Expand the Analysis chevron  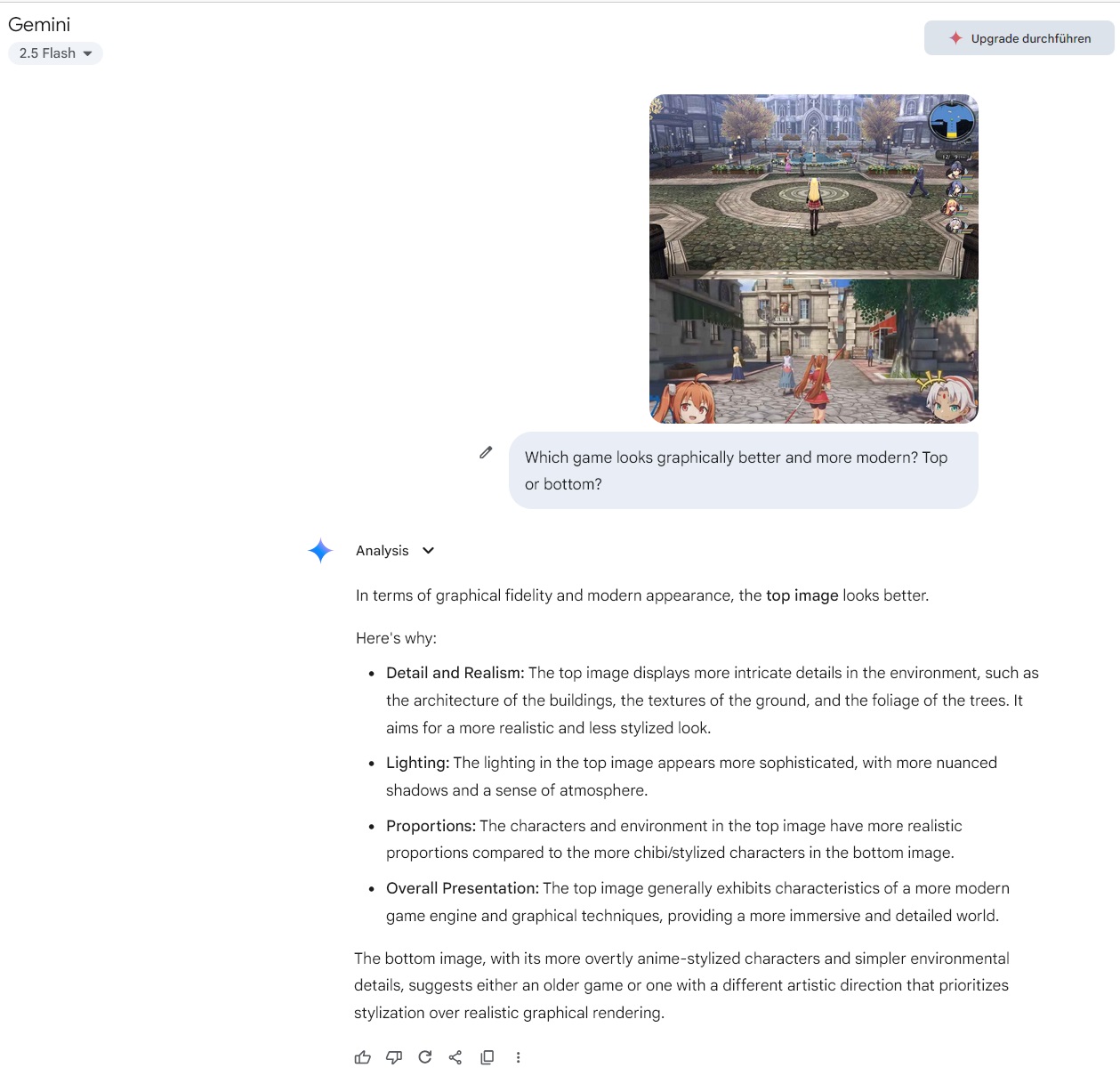(x=428, y=551)
